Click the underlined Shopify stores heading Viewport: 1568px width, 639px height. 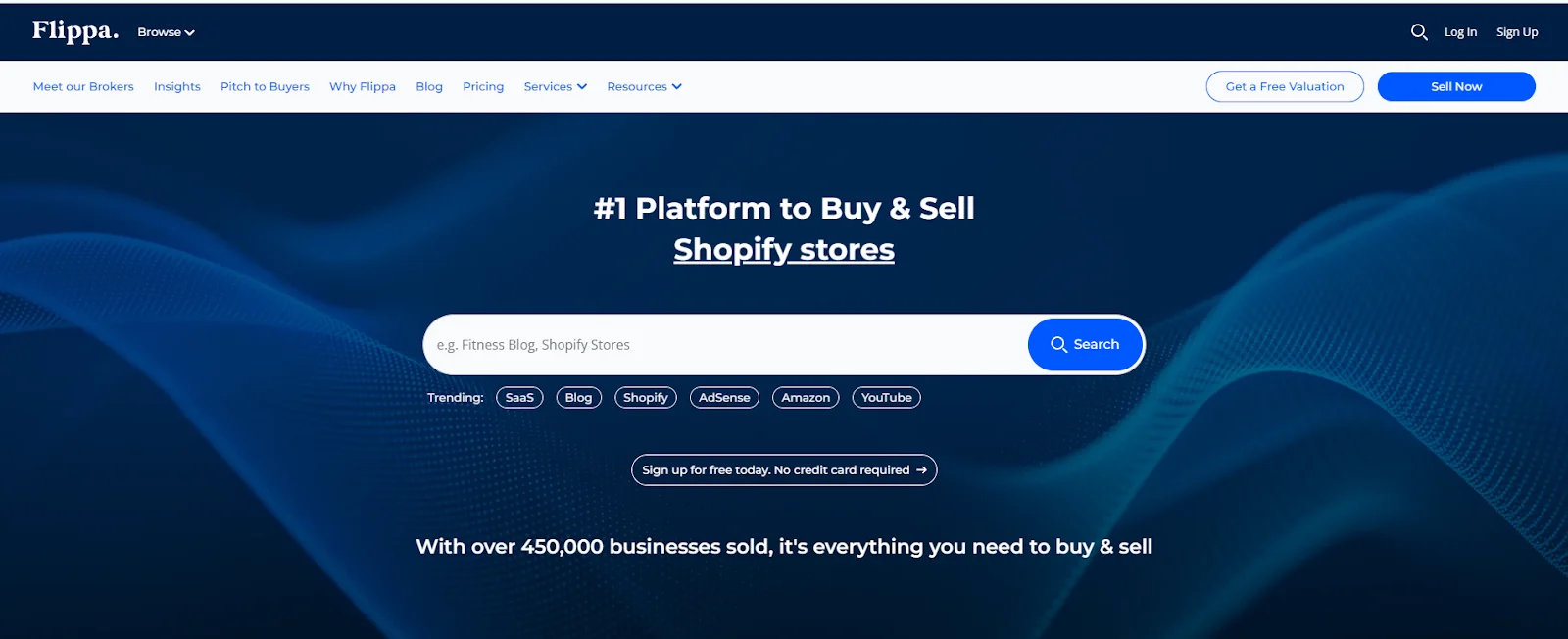tap(784, 249)
